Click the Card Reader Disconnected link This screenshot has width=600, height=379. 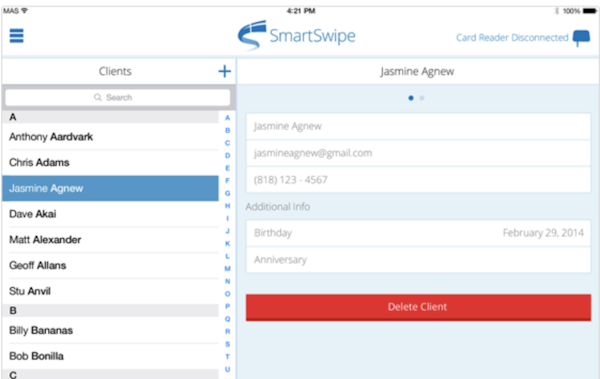(x=512, y=38)
